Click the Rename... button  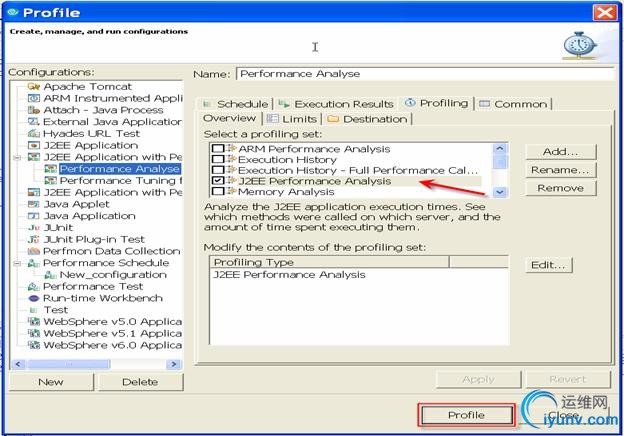561,170
